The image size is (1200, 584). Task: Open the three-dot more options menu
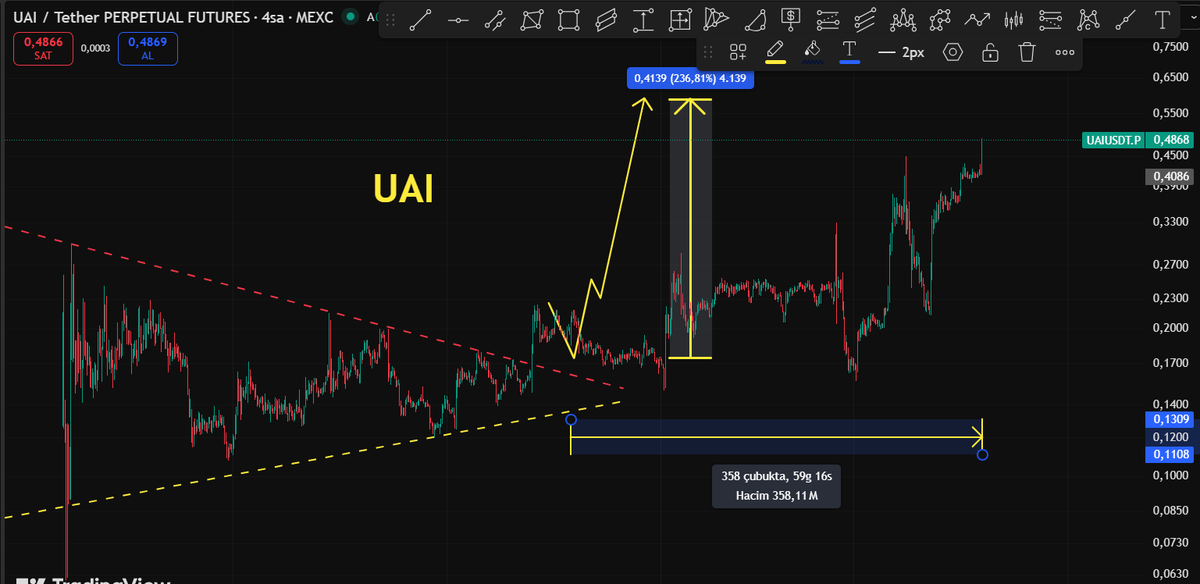(1065, 52)
